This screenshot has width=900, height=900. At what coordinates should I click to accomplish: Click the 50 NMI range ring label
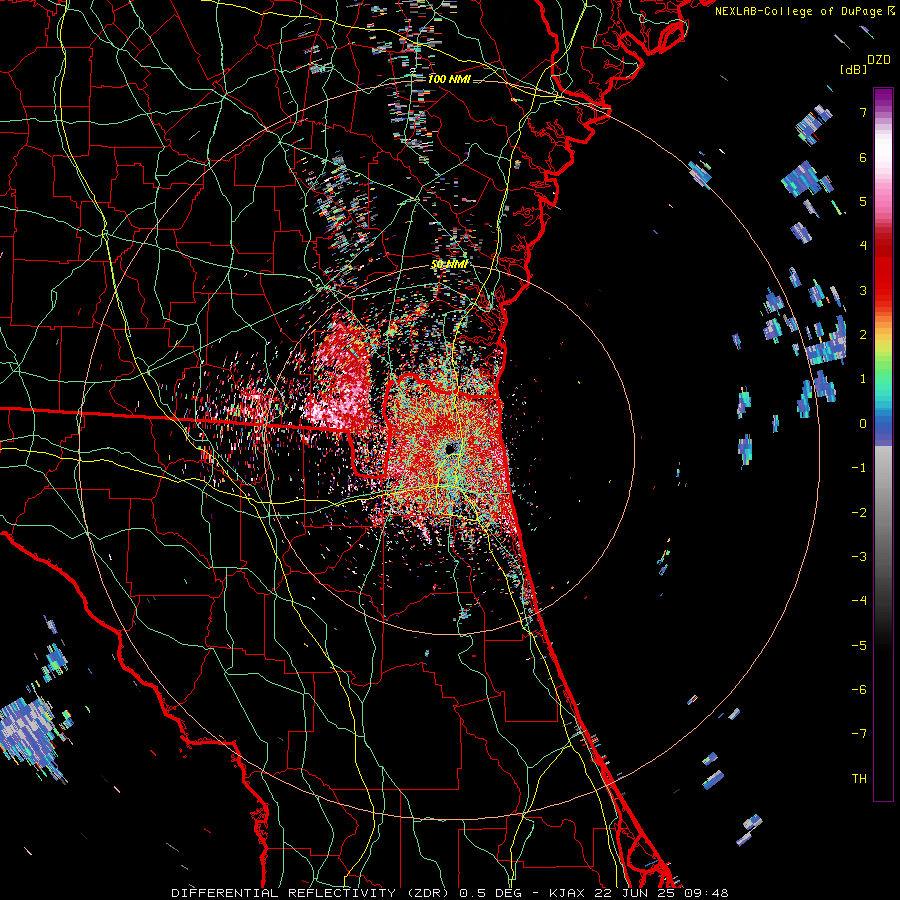click(x=449, y=264)
